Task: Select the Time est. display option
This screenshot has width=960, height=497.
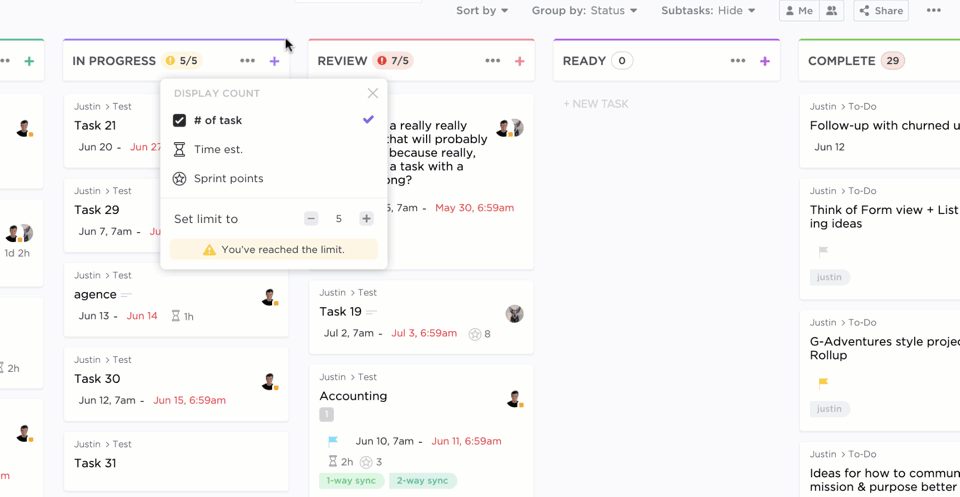Action: 273,149
